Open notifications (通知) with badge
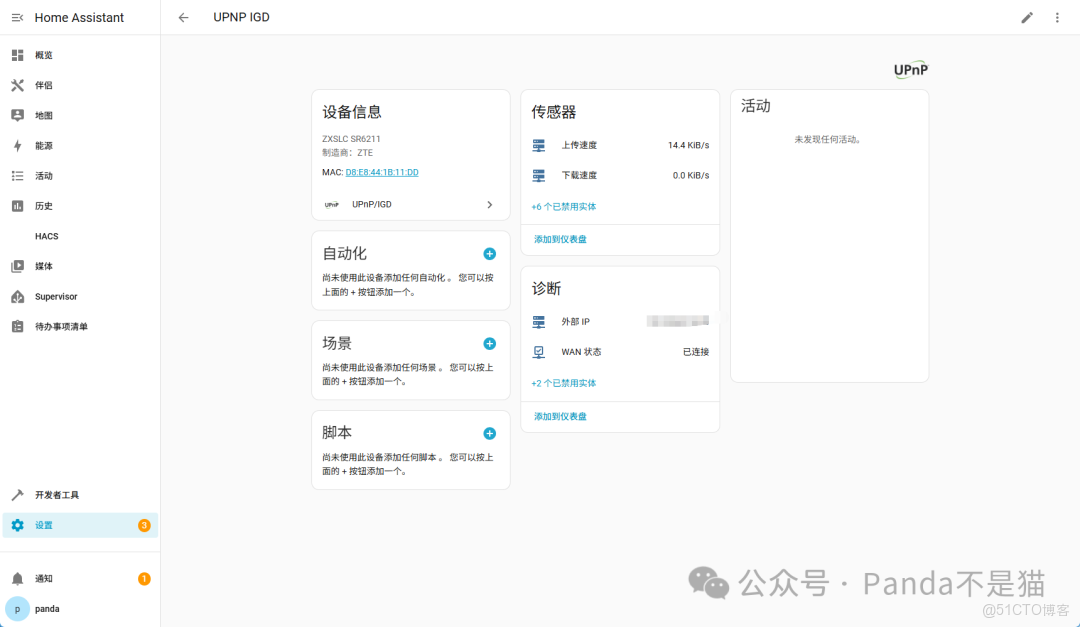 pyautogui.click(x=44, y=578)
